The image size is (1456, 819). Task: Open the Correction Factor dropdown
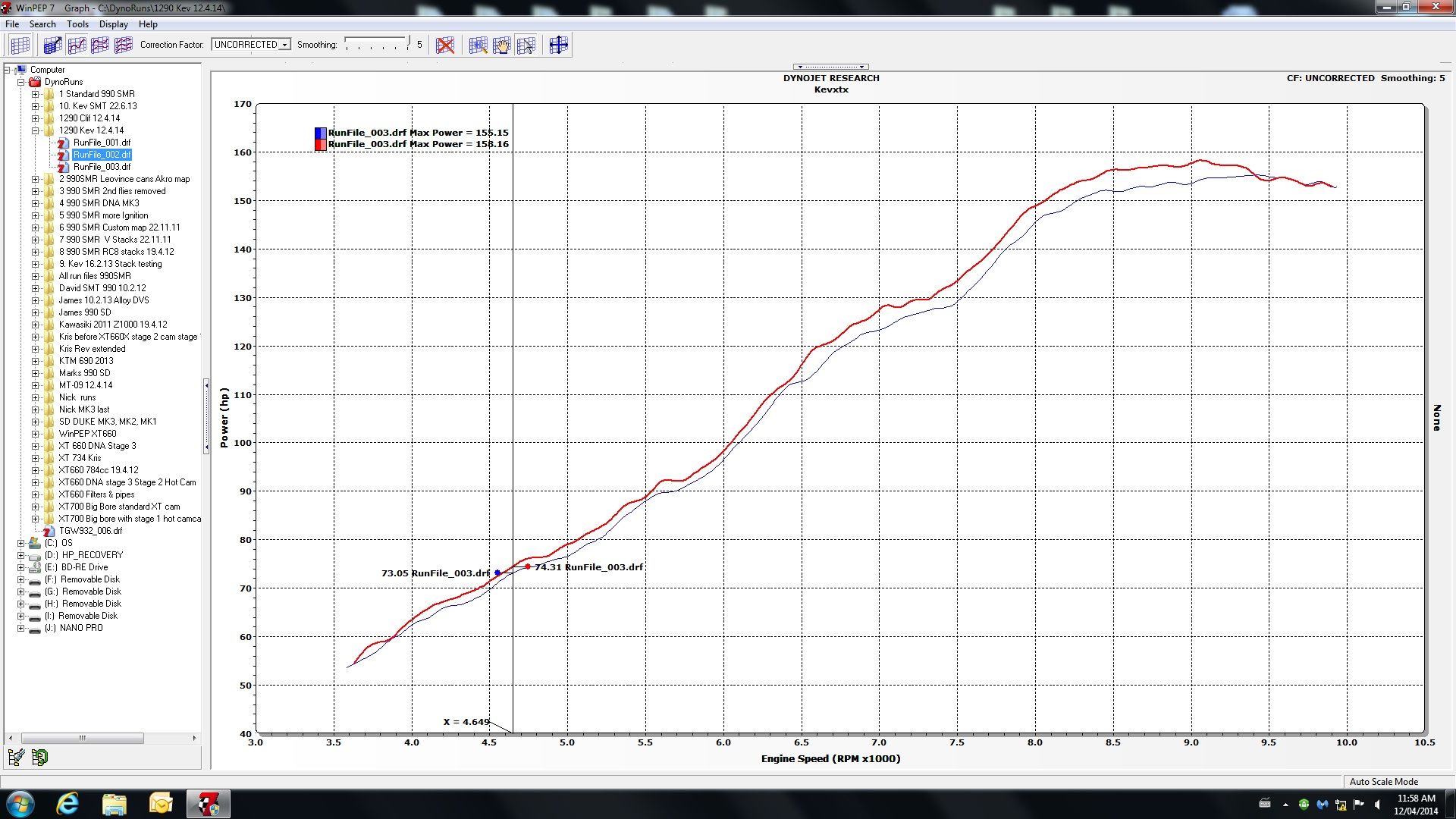pos(284,45)
